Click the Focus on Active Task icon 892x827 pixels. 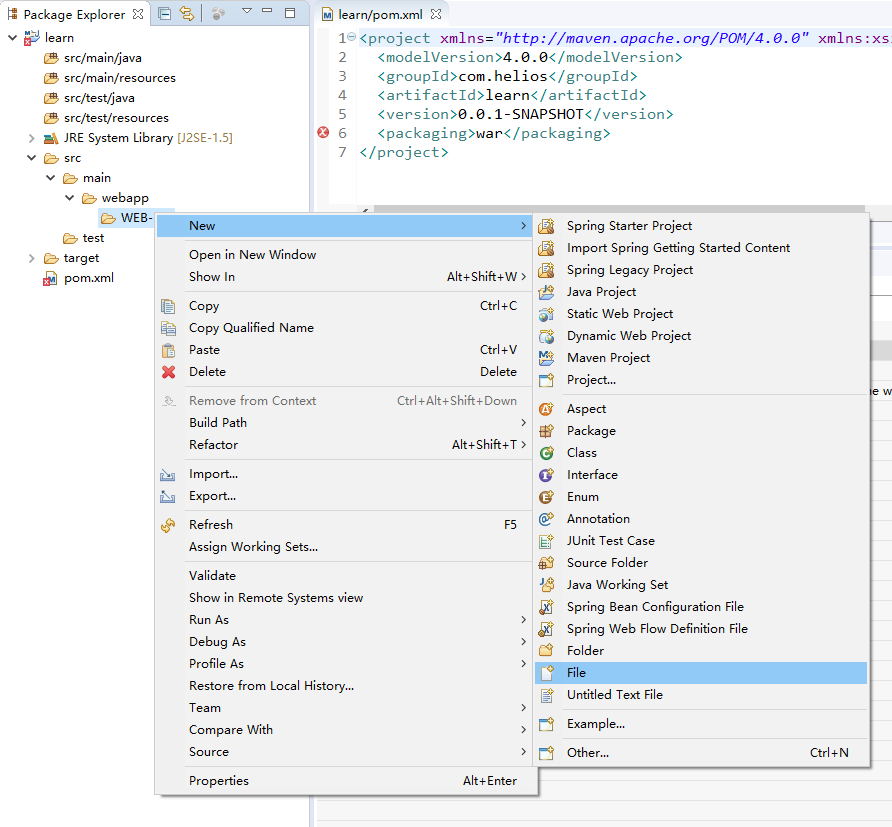pos(218,14)
